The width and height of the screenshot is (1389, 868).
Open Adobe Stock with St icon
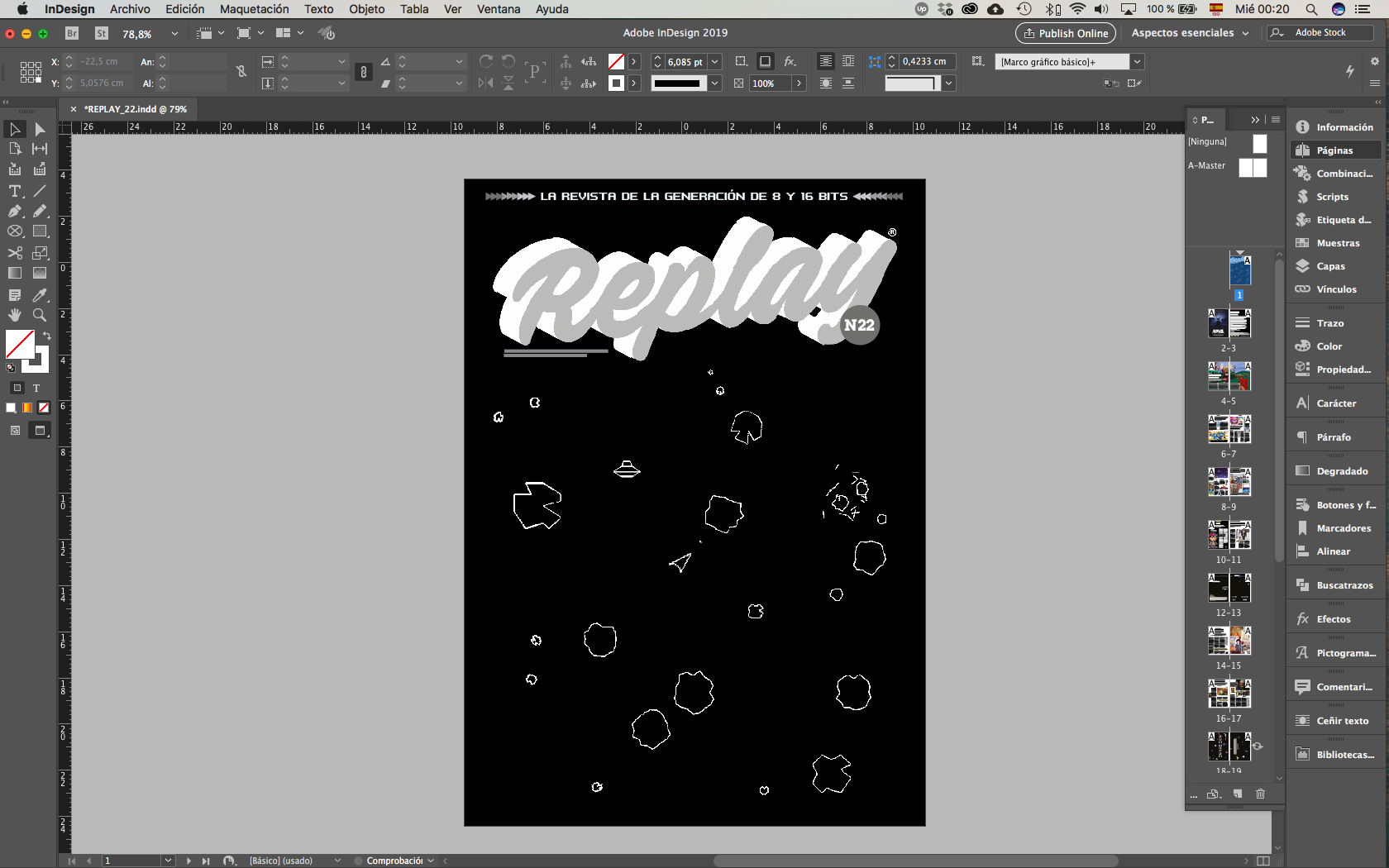[x=102, y=33]
